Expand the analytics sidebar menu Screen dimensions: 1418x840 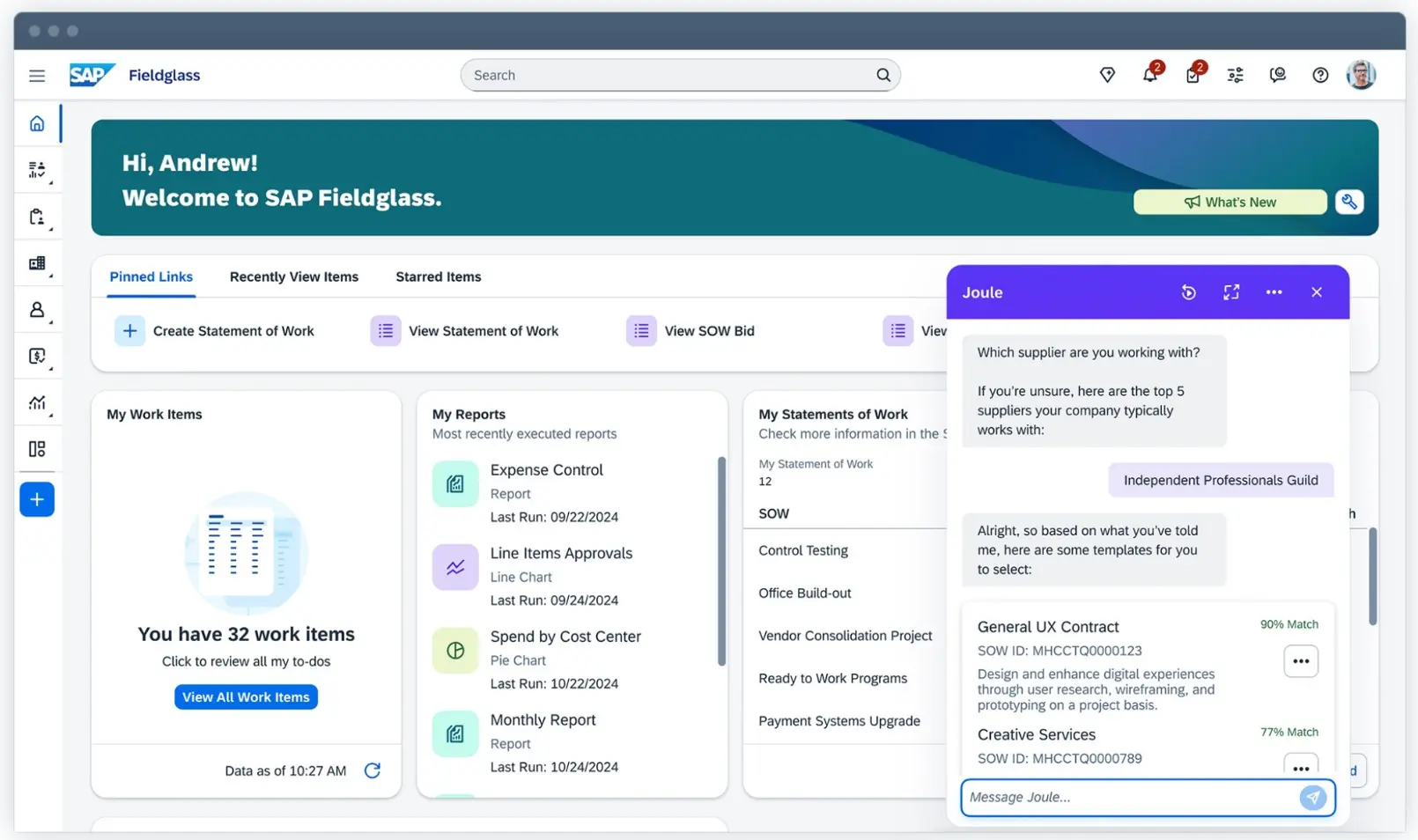(37, 403)
